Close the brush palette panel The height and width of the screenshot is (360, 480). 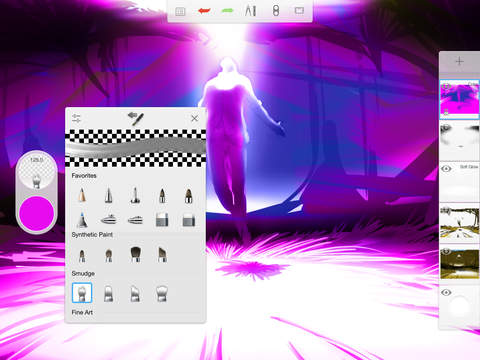(194, 118)
